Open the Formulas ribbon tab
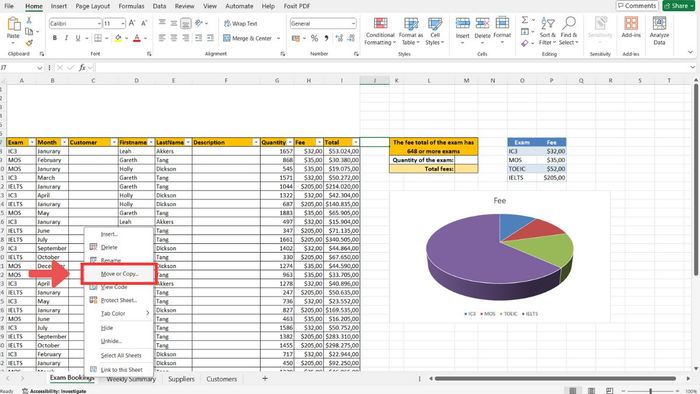This screenshot has height=394, width=700. click(x=131, y=6)
